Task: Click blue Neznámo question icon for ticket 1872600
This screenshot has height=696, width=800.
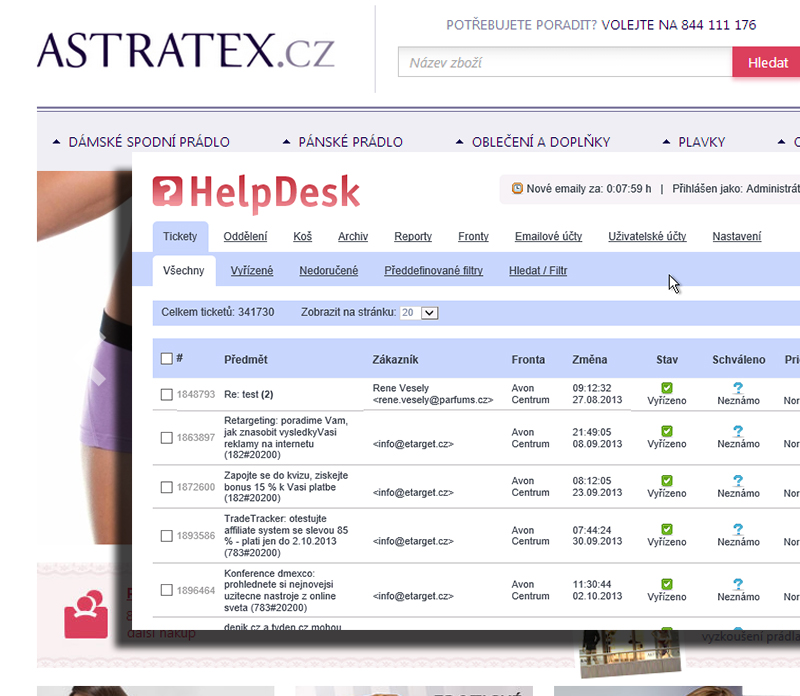Action: 738,481
